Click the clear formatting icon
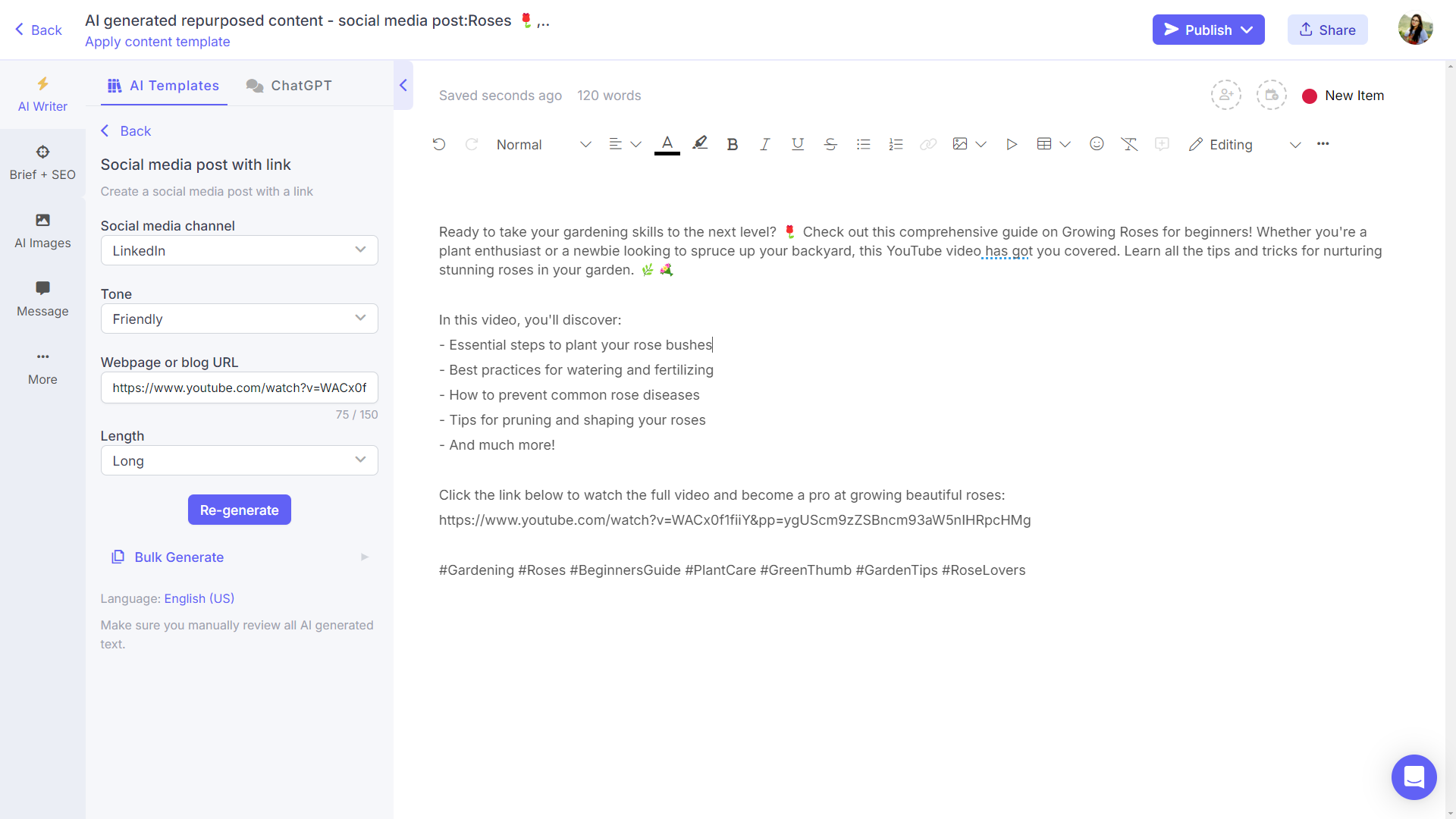1456x819 pixels. click(1128, 144)
